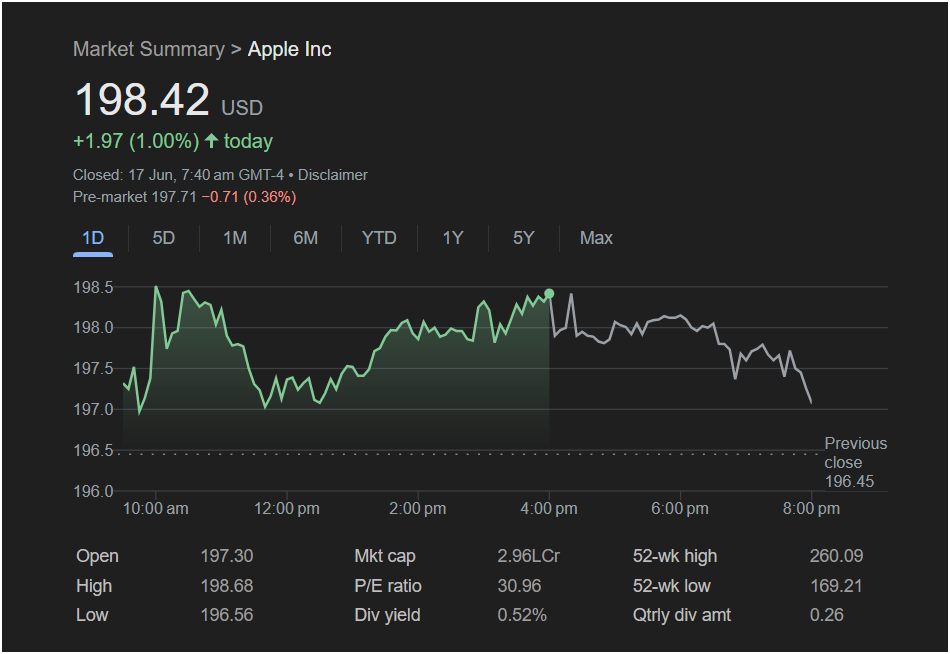The image size is (950, 654).
Task: Click the 6:00 pm x-axis label
Action: tap(680, 509)
